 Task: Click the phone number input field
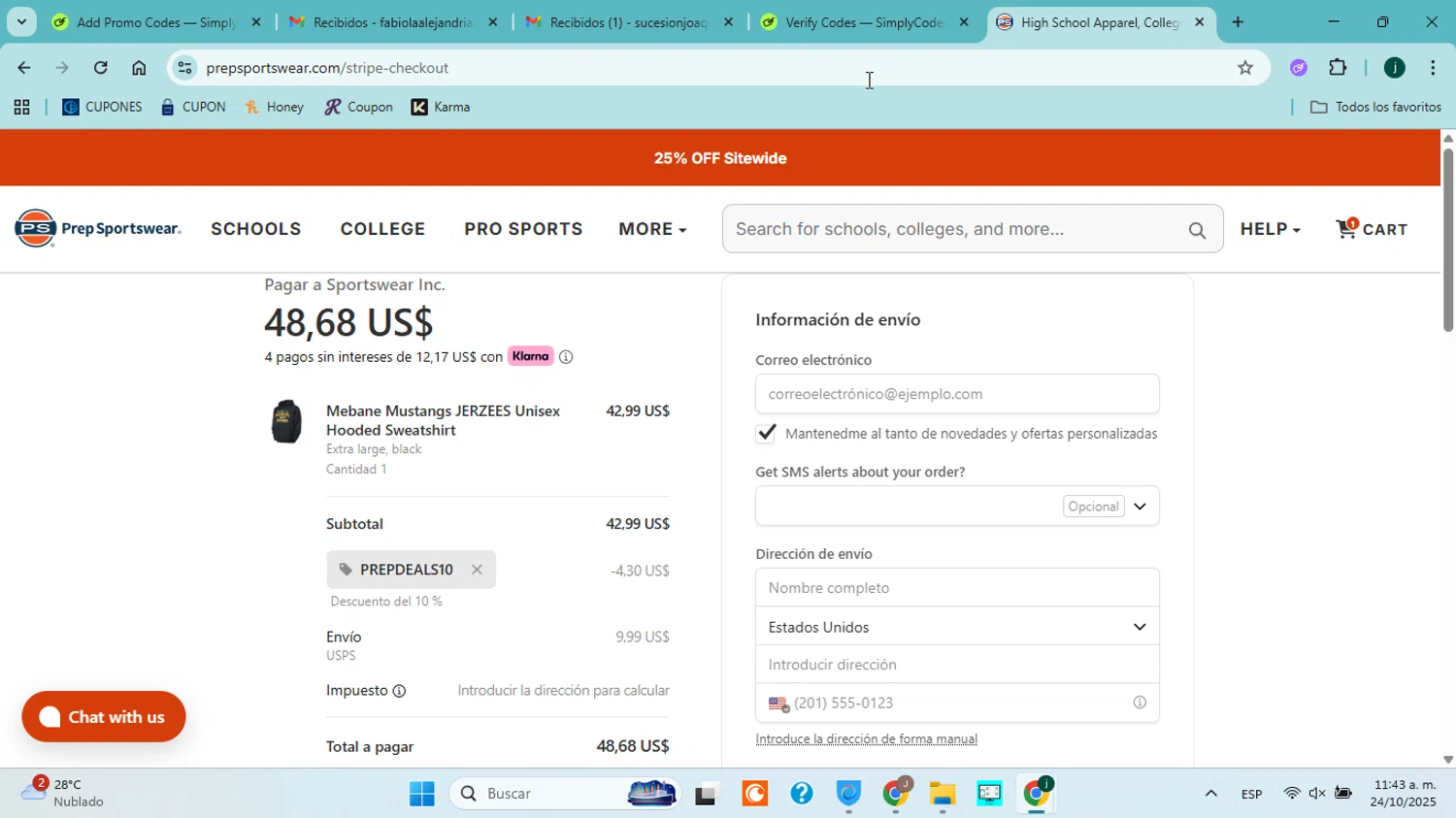(x=959, y=703)
